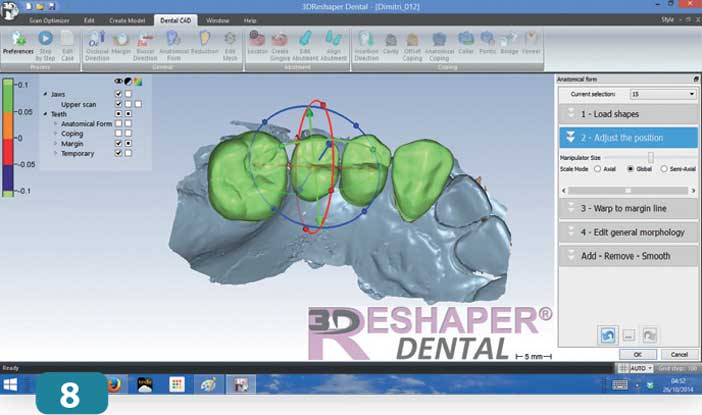Viewport: 702px width, 415px height.
Task: Open the Create Model ribbon tab
Action: (x=127, y=21)
